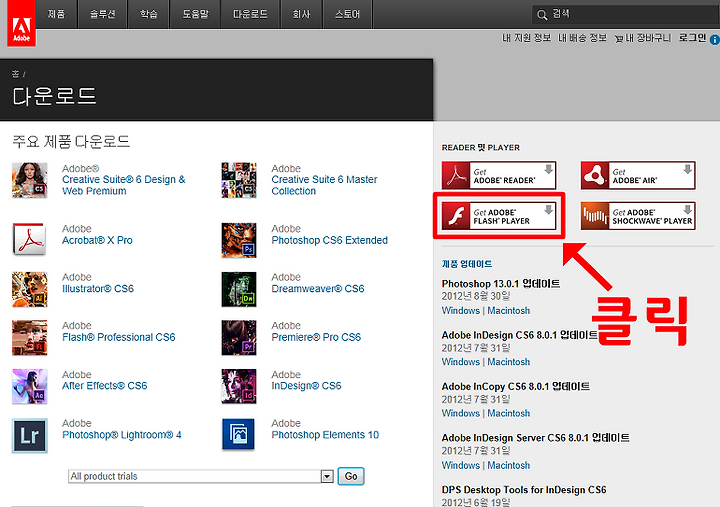720x507 pixels.
Task: Click Macintosh under InDesign Server CS6 8.0.1
Action: 508,465
